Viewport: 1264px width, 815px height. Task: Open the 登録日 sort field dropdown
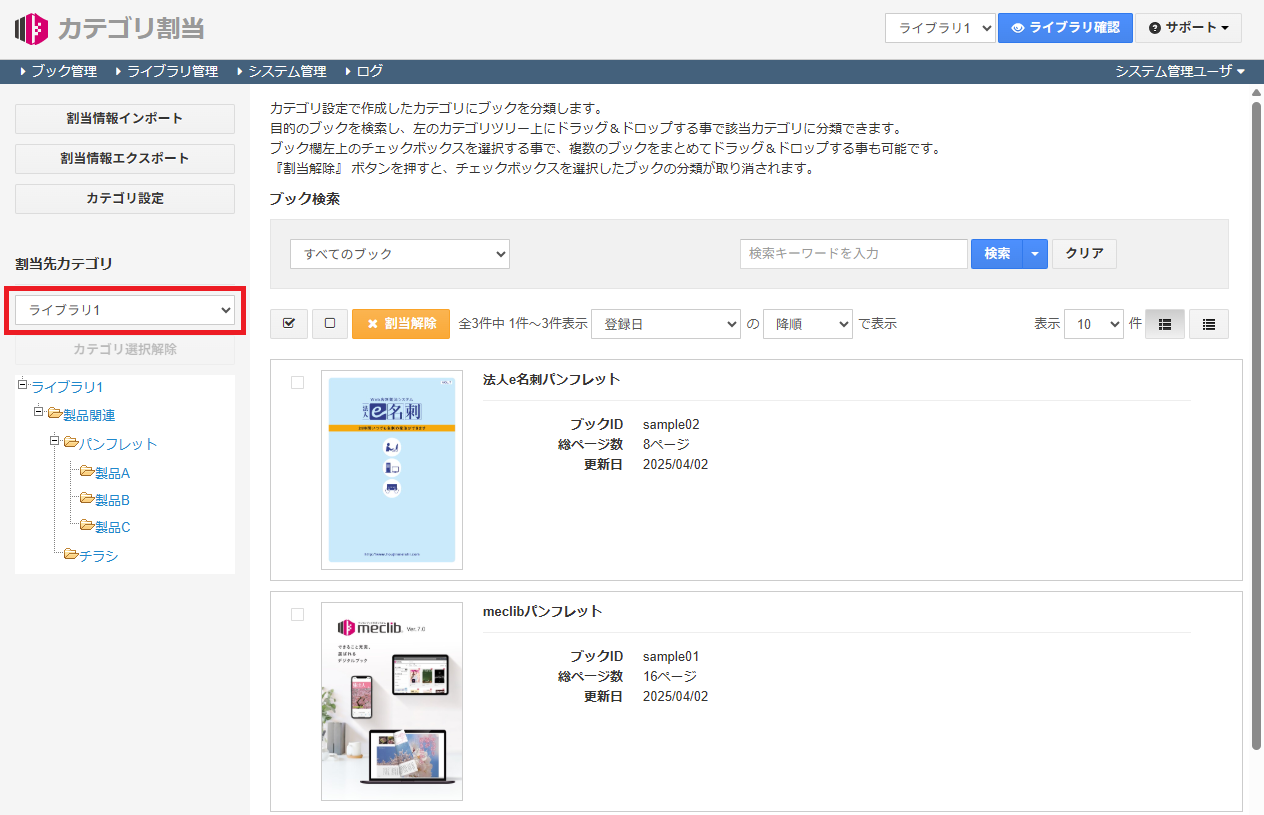pos(665,324)
